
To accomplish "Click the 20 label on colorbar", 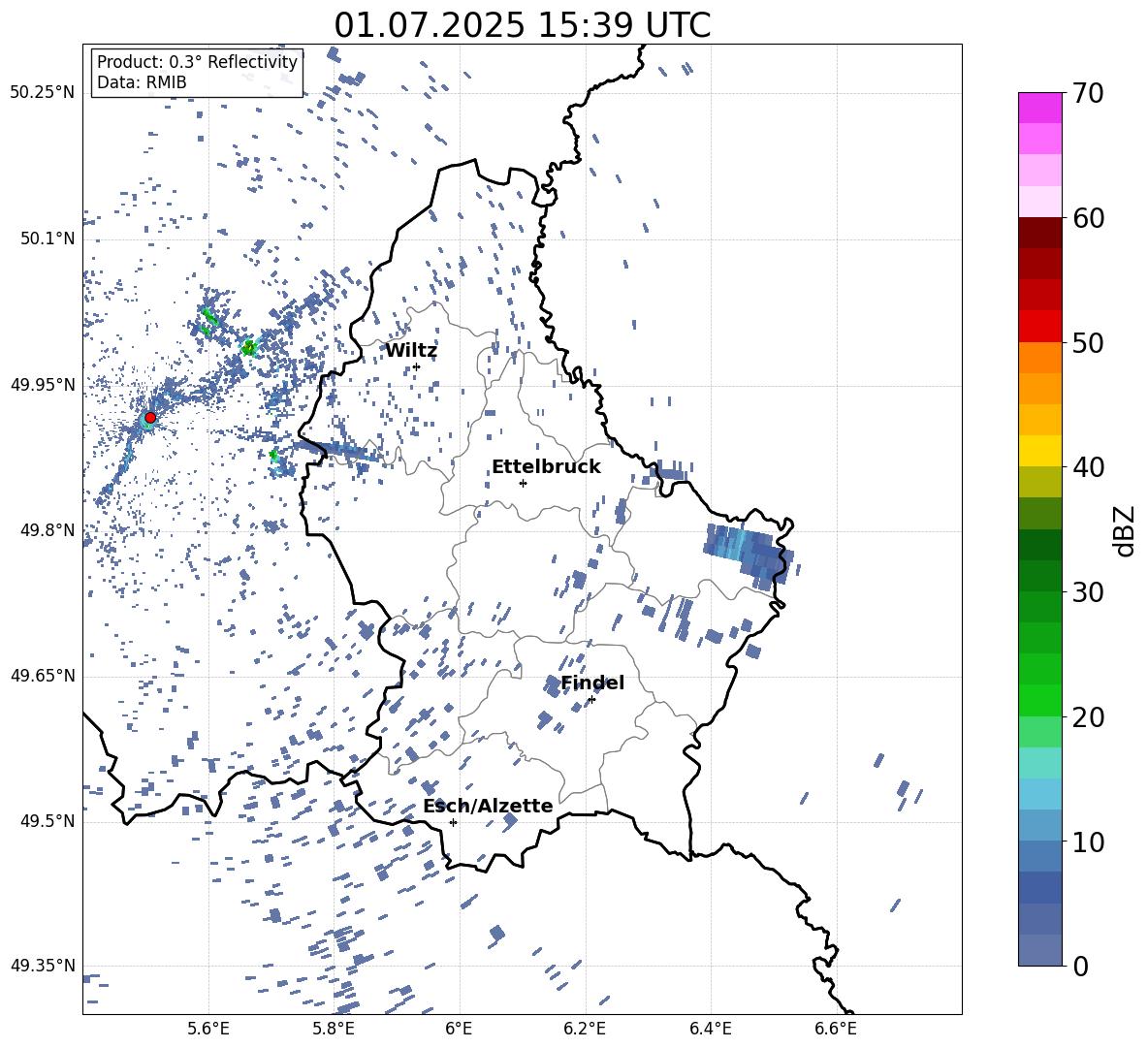I will click(1088, 717).
